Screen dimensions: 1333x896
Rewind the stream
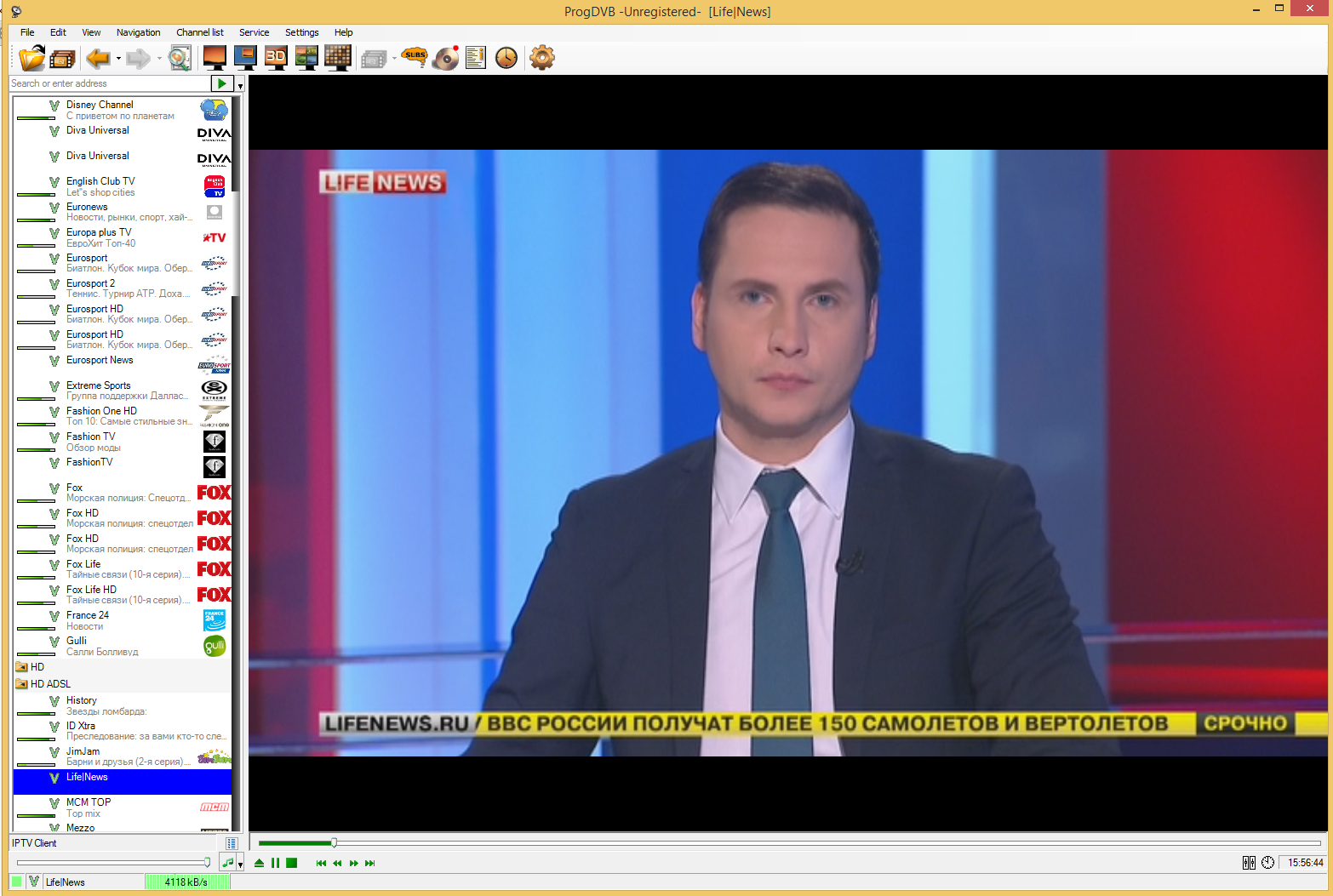[337, 863]
